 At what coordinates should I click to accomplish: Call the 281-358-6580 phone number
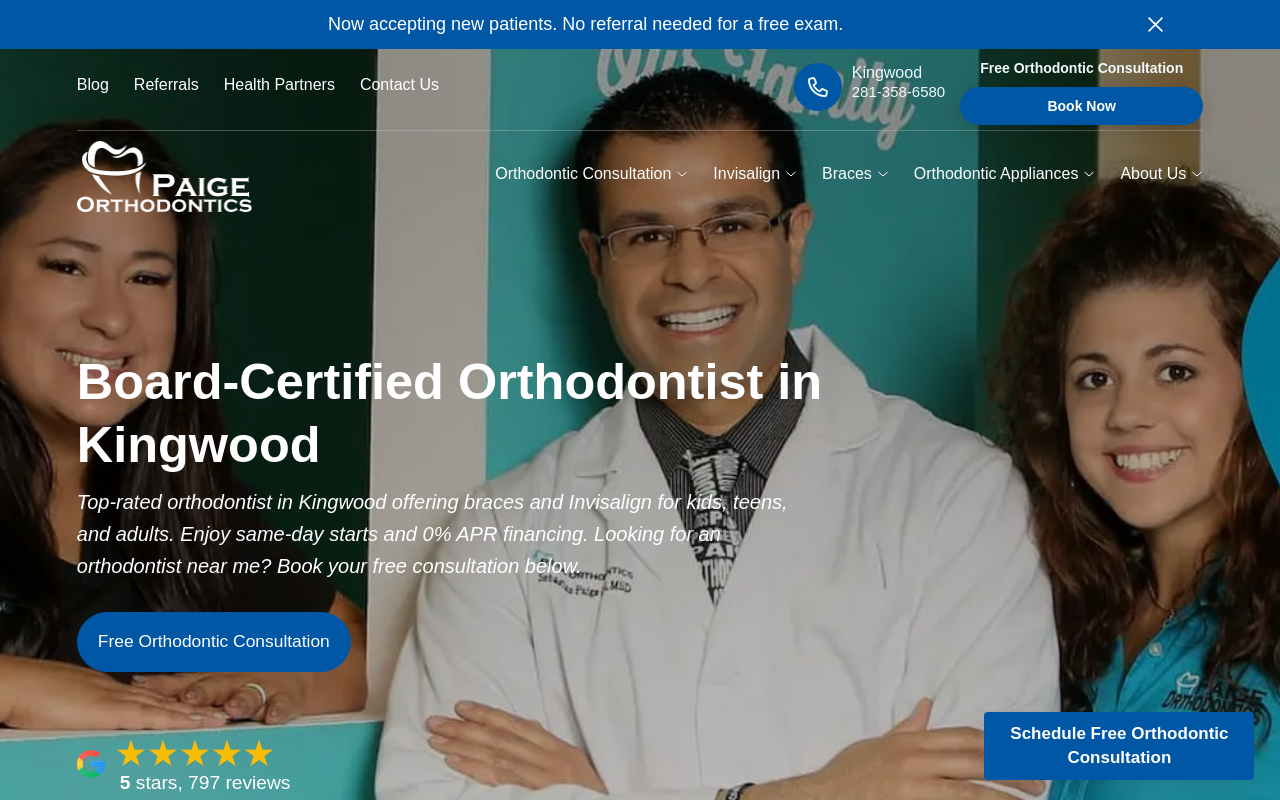click(x=898, y=92)
